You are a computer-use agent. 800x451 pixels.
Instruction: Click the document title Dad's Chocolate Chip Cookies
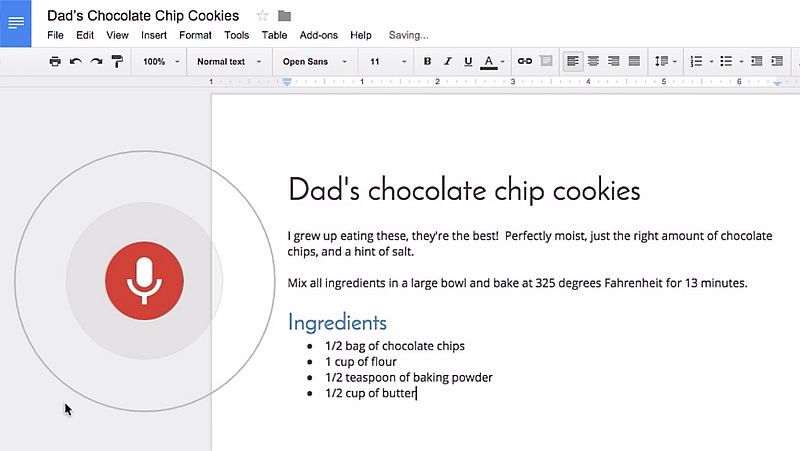pyautogui.click(x=143, y=16)
